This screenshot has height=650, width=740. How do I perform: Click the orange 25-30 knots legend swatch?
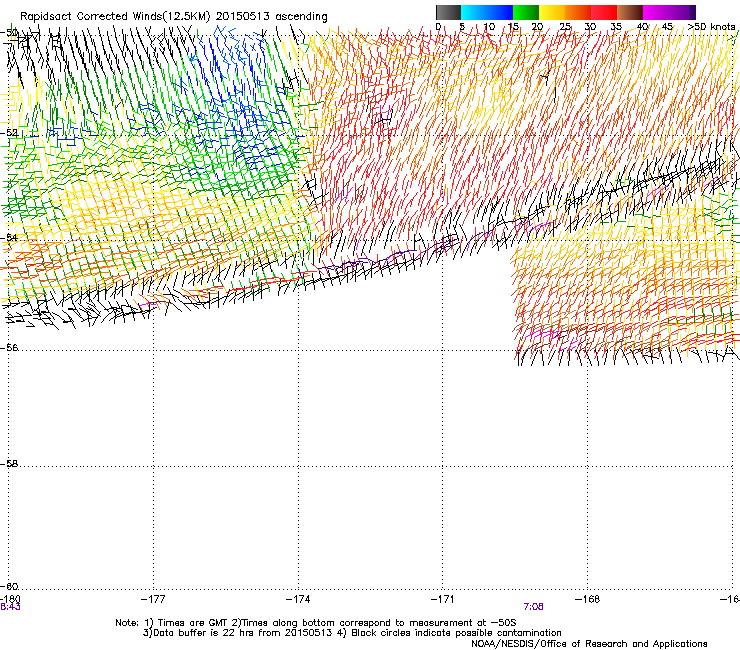click(578, 12)
